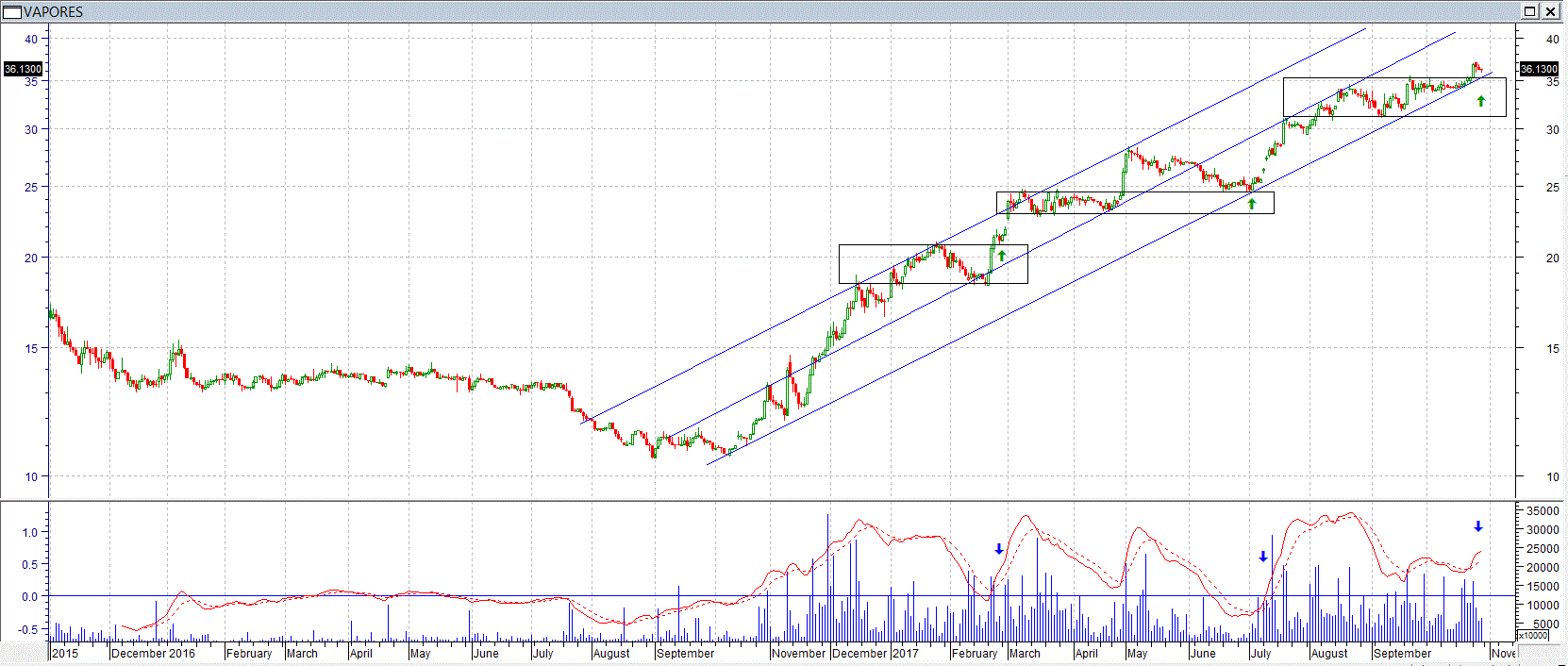Click the 20000 volume scale value
Viewport: 1568px width, 666px height.
click(x=1543, y=567)
